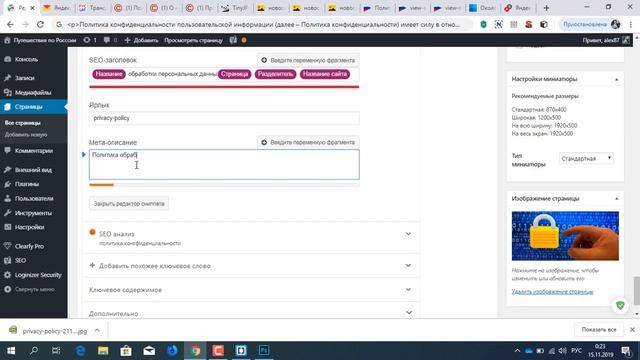Click the meta description length progress bar
The image size is (640, 360).
pos(224,185)
